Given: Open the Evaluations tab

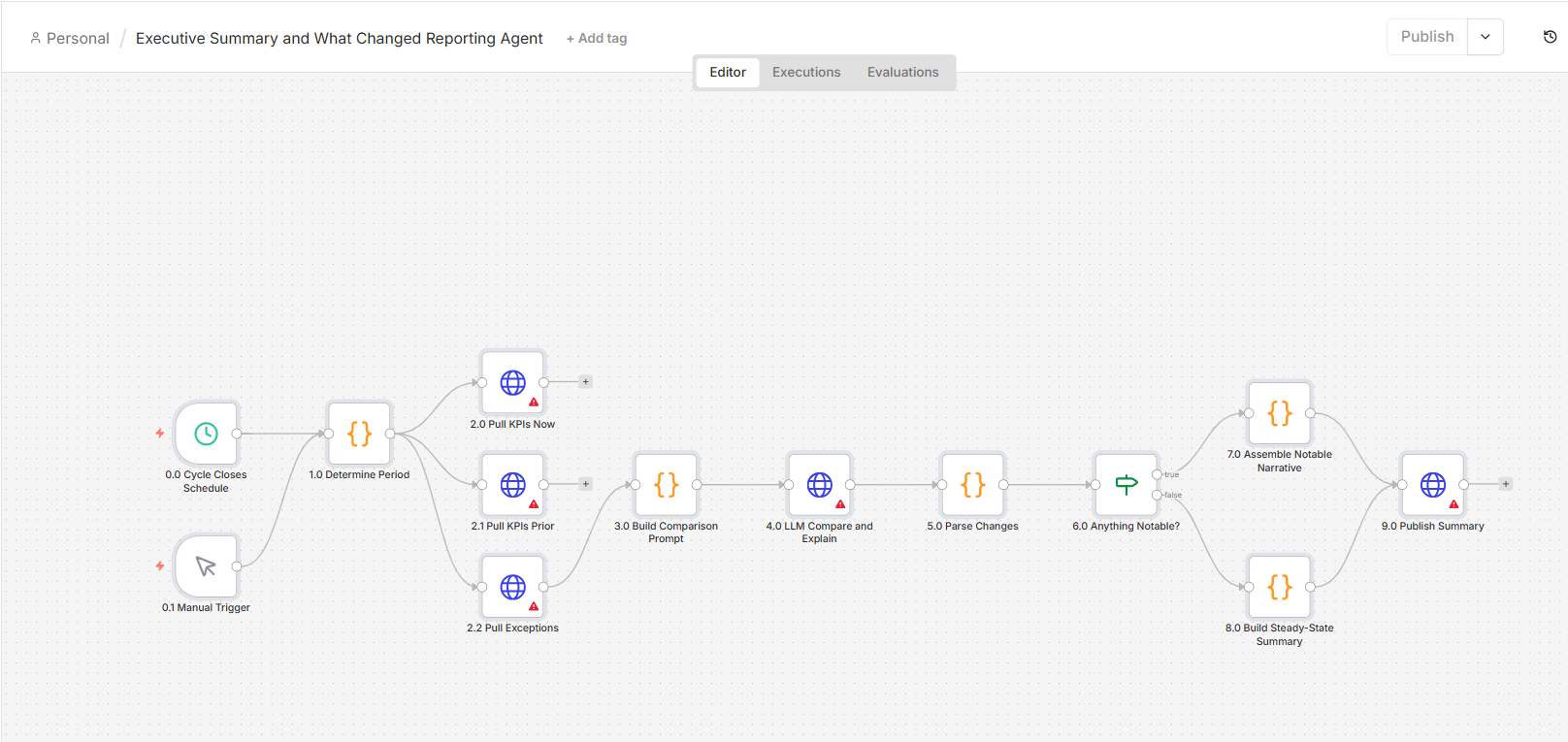Looking at the screenshot, I should 903,72.
